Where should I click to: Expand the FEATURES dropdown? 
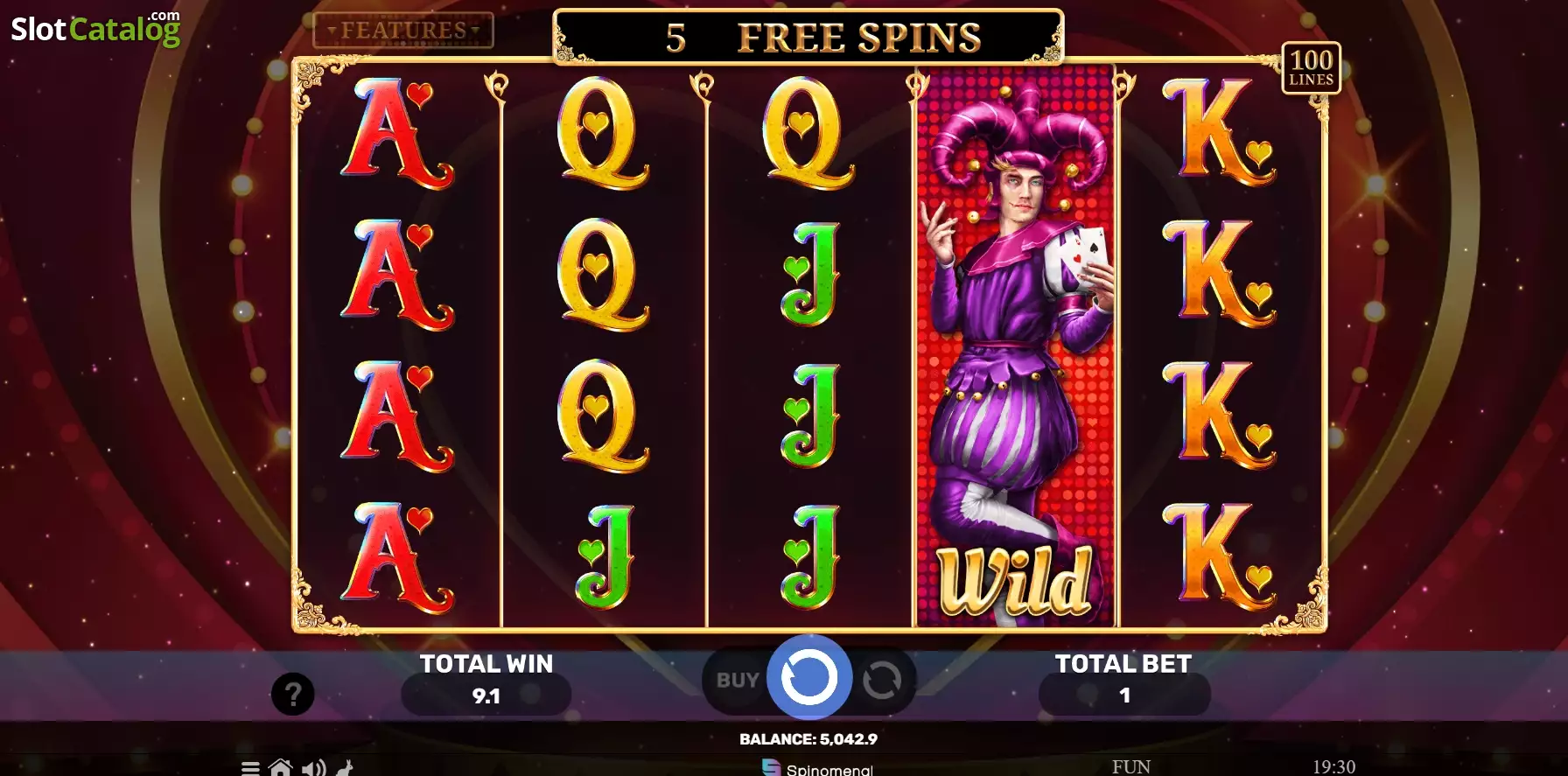coord(403,31)
